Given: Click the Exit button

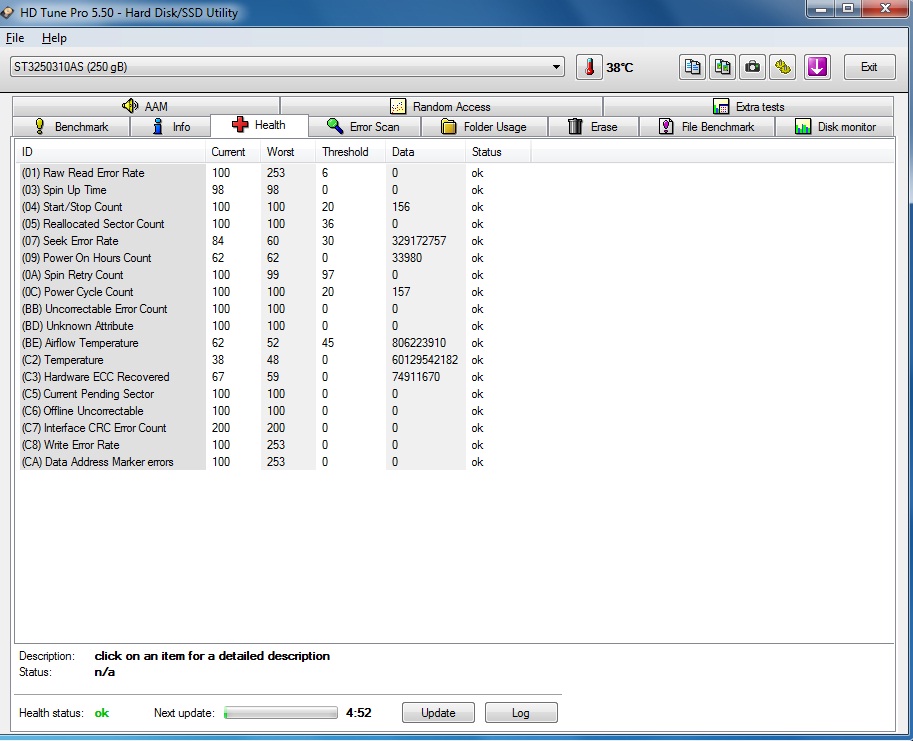Looking at the screenshot, I should [869, 67].
